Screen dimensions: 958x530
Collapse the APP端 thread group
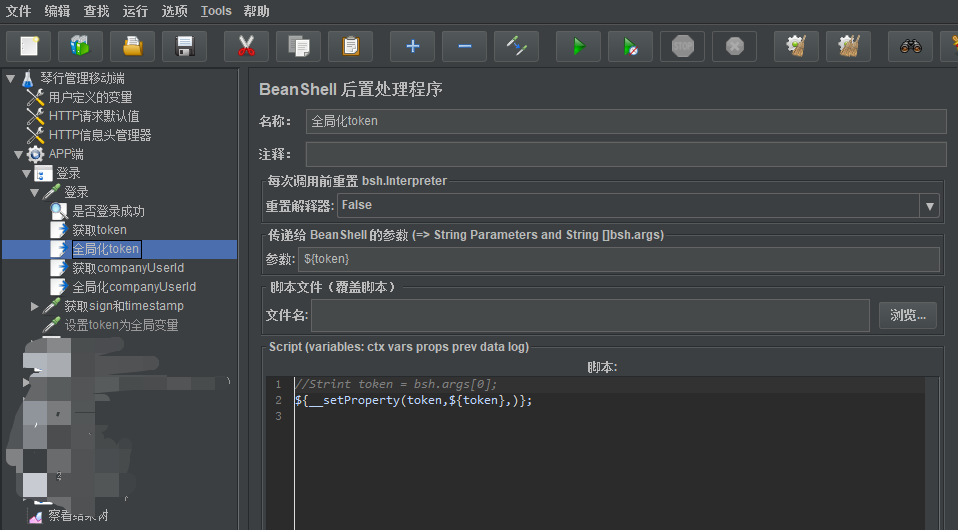[18, 154]
